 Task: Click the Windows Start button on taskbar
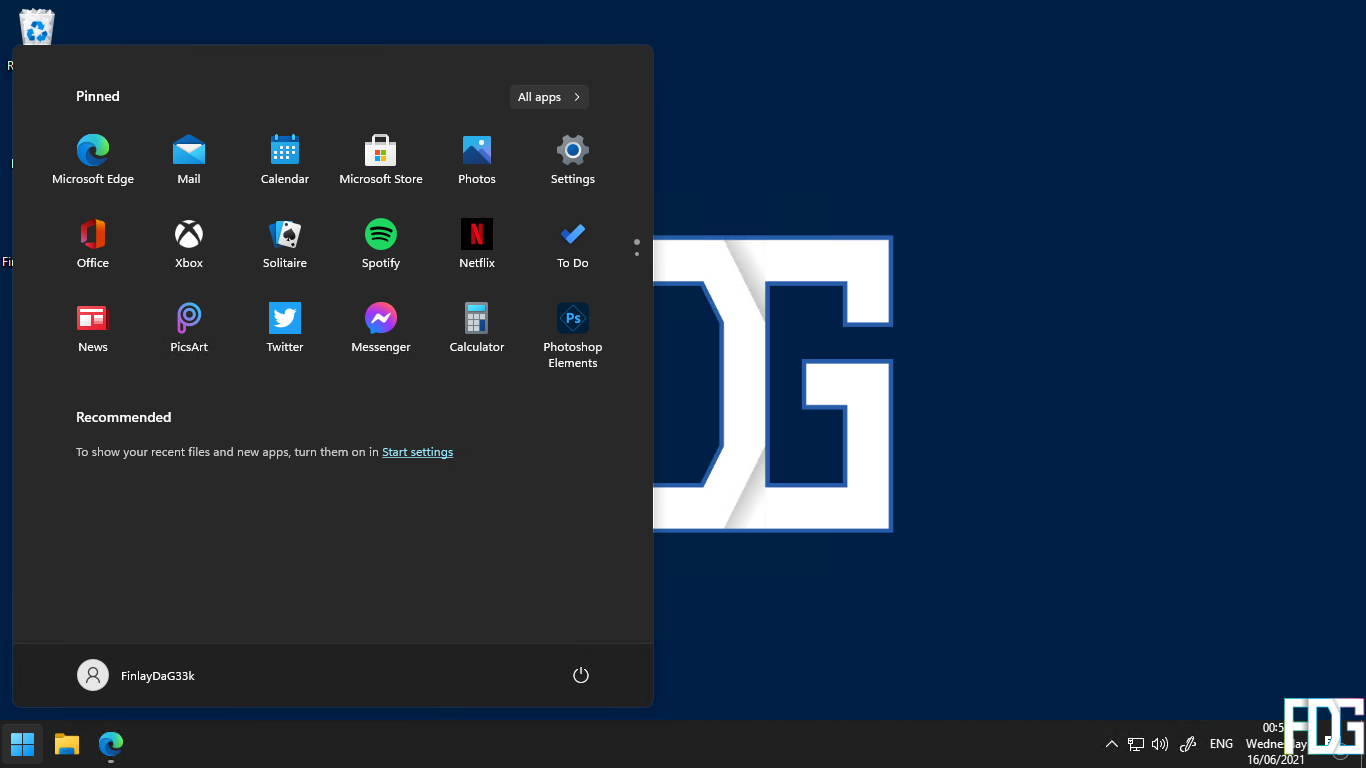click(22, 744)
